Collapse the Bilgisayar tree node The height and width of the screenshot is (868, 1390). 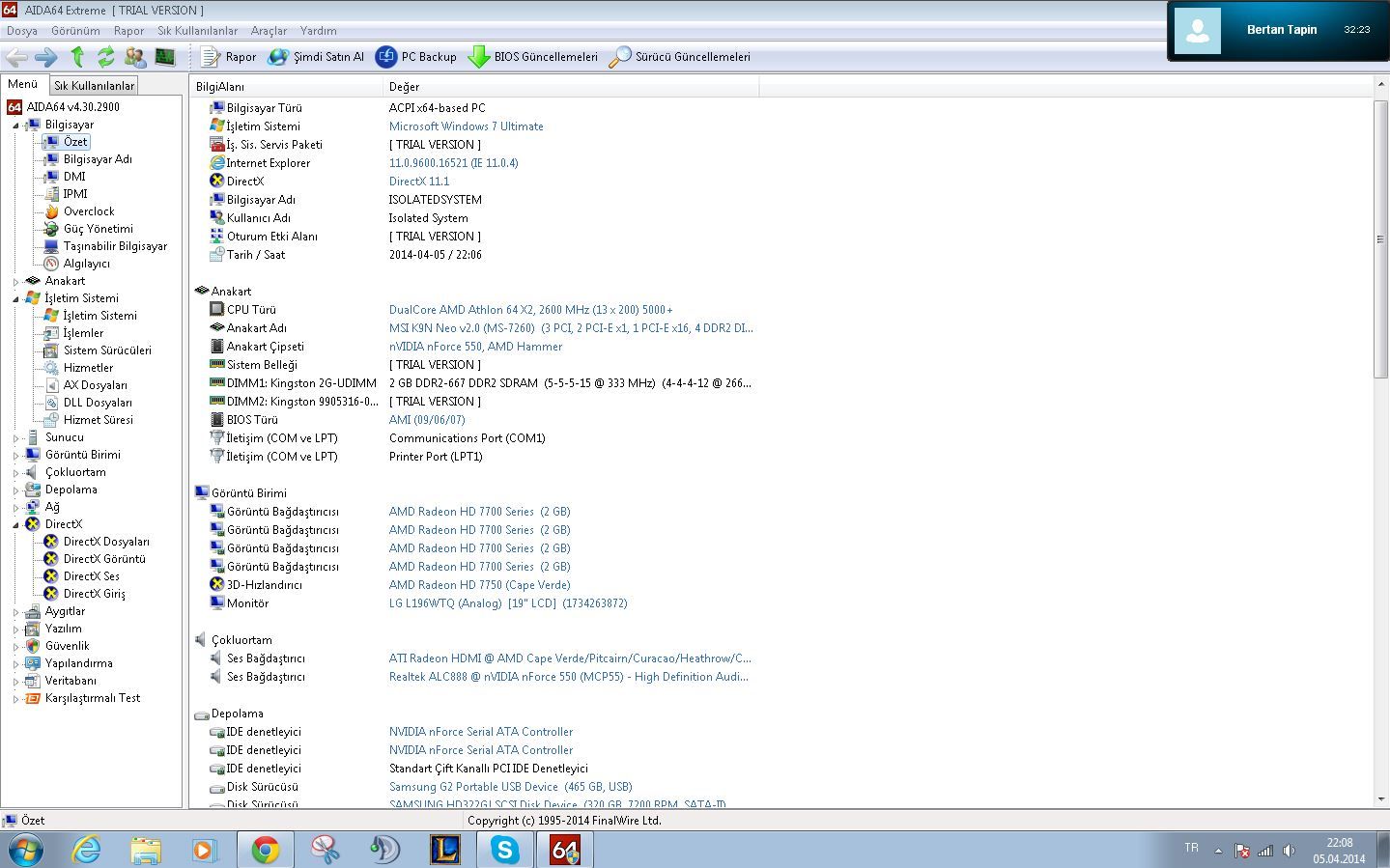tap(15, 125)
